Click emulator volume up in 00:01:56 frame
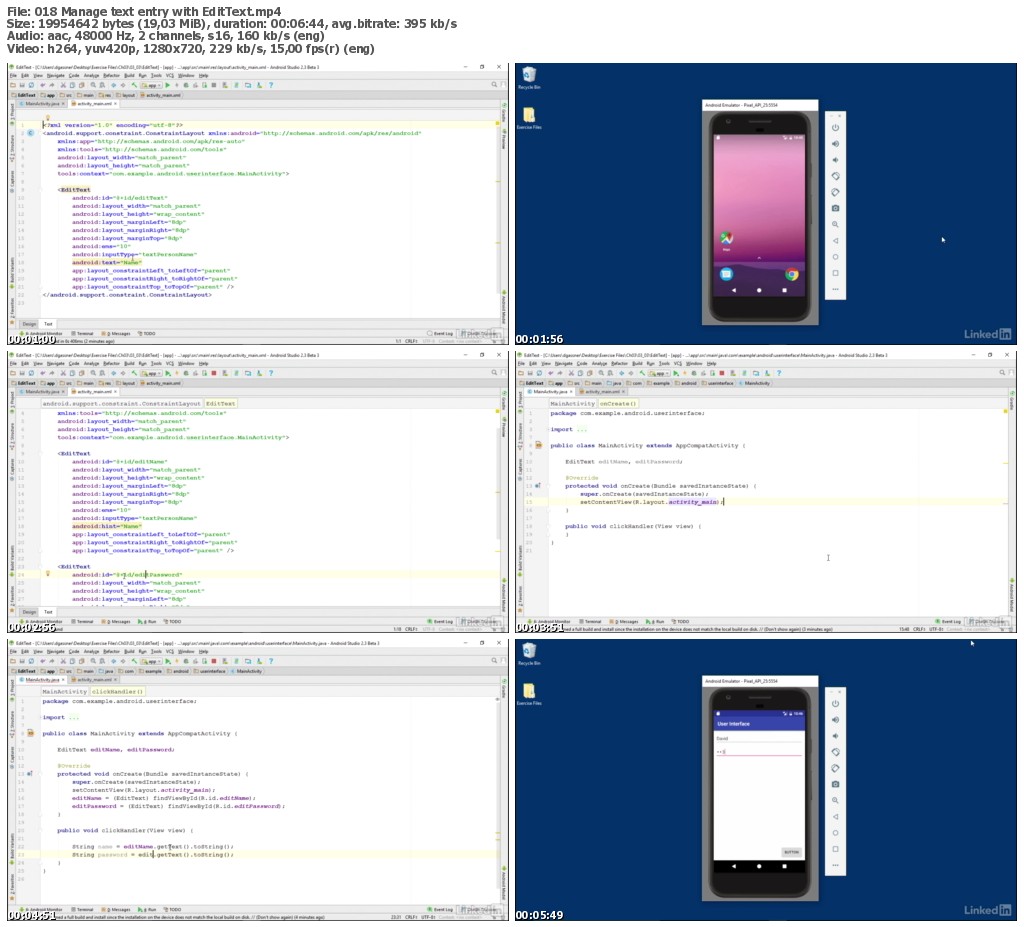This screenshot has height=927, width=1024. point(835,144)
